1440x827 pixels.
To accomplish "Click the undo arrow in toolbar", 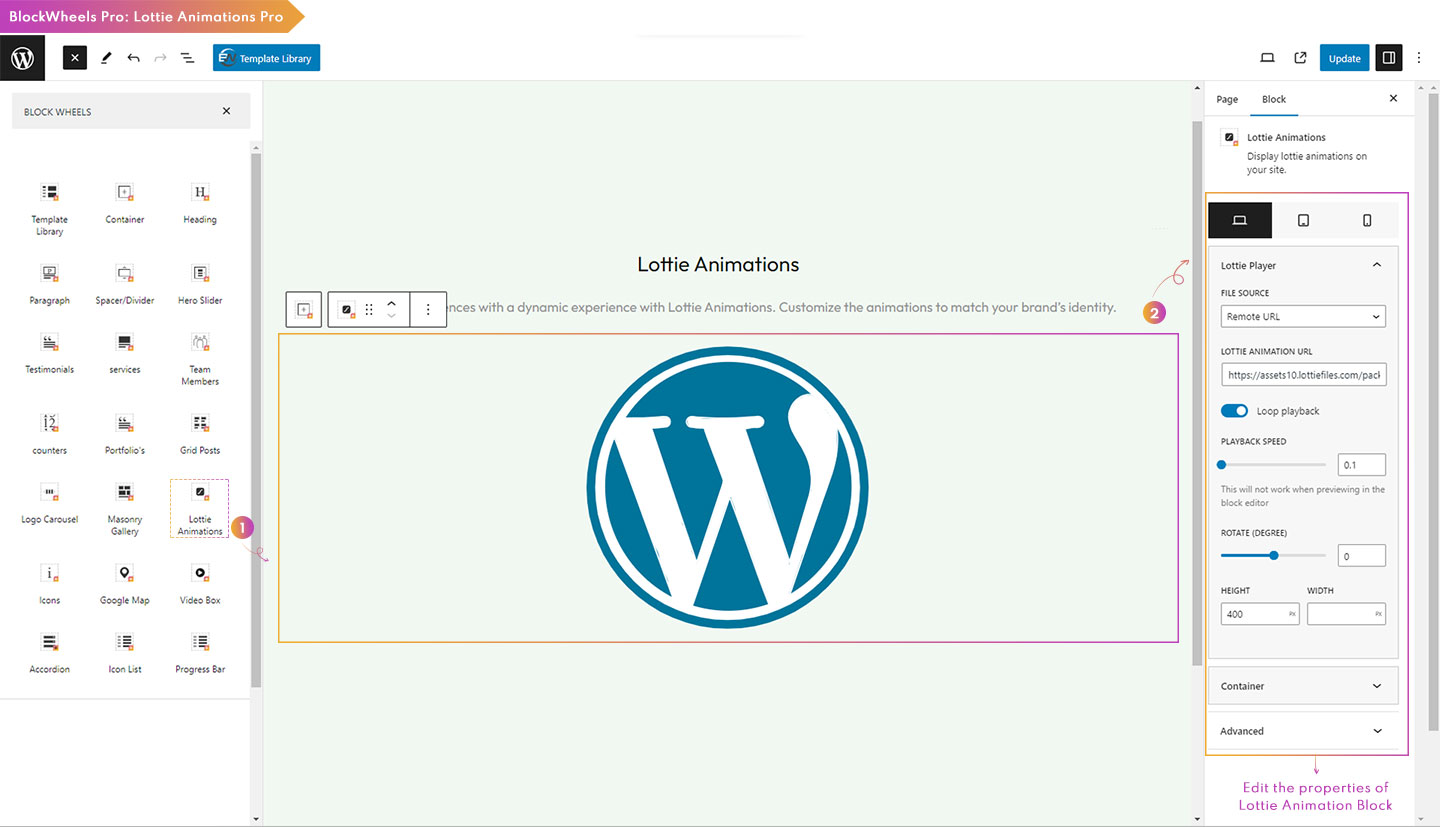I will [133, 58].
